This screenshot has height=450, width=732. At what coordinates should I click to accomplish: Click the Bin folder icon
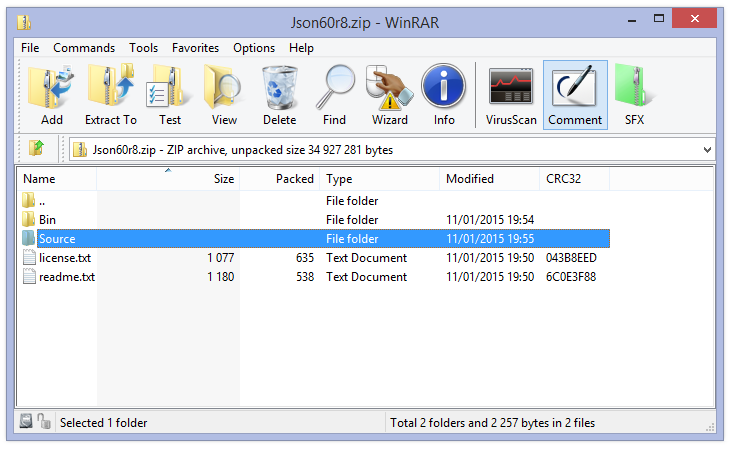pyautogui.click(x=28, y=219)
